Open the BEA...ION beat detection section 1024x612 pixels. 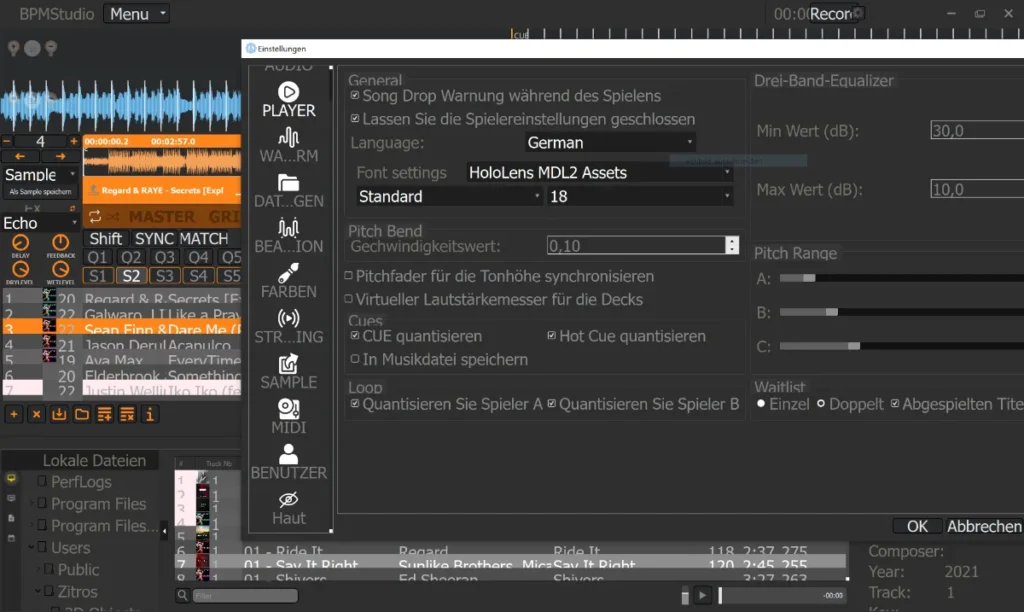[x=289, y=236]
